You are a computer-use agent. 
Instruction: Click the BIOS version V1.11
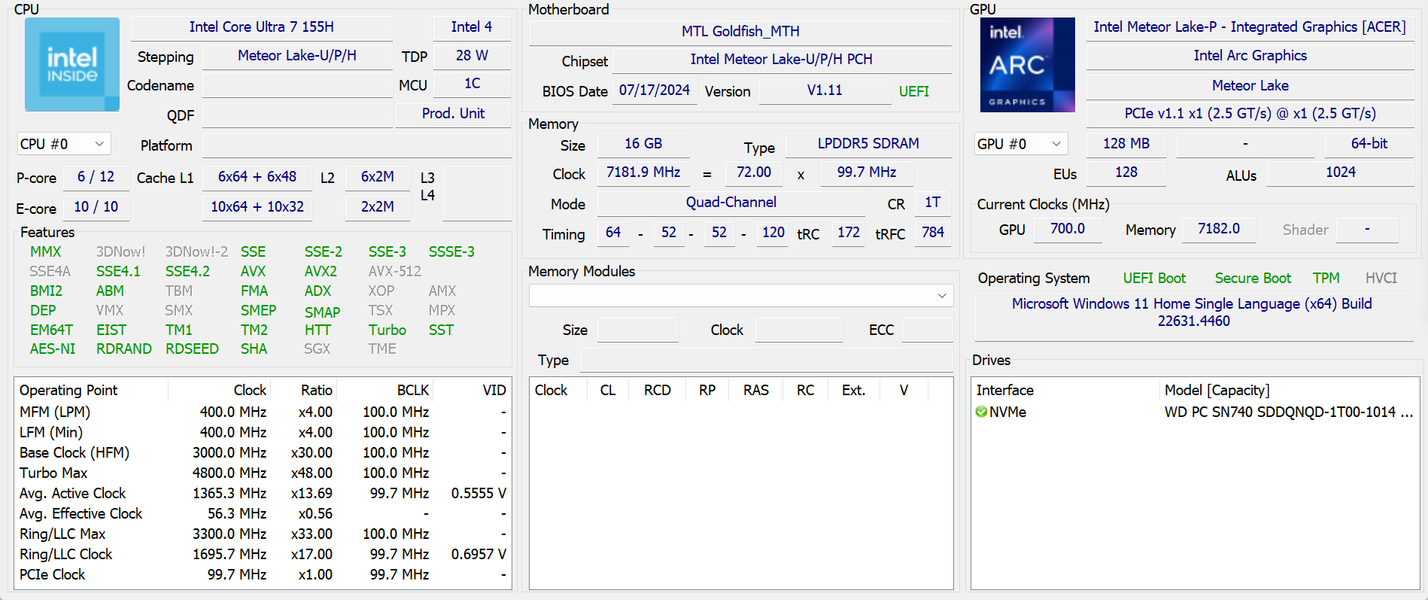(825, 91)
